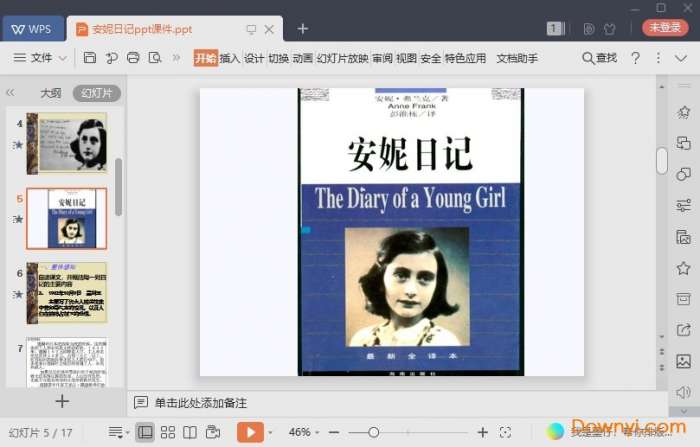
Task: Click the 查找 search button
Action: [x=600, y=58]
